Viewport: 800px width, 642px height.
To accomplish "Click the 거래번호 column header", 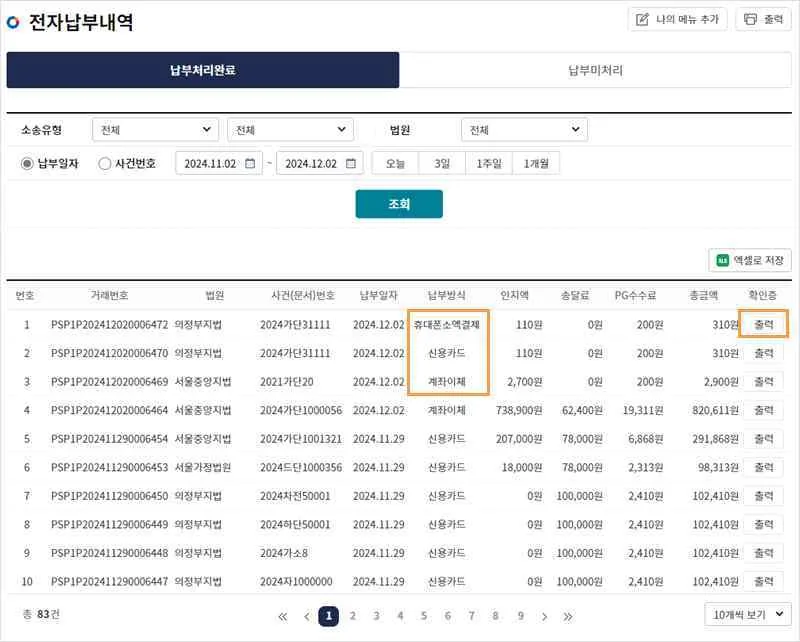I will pyautogui.click(x=109, y=295).
